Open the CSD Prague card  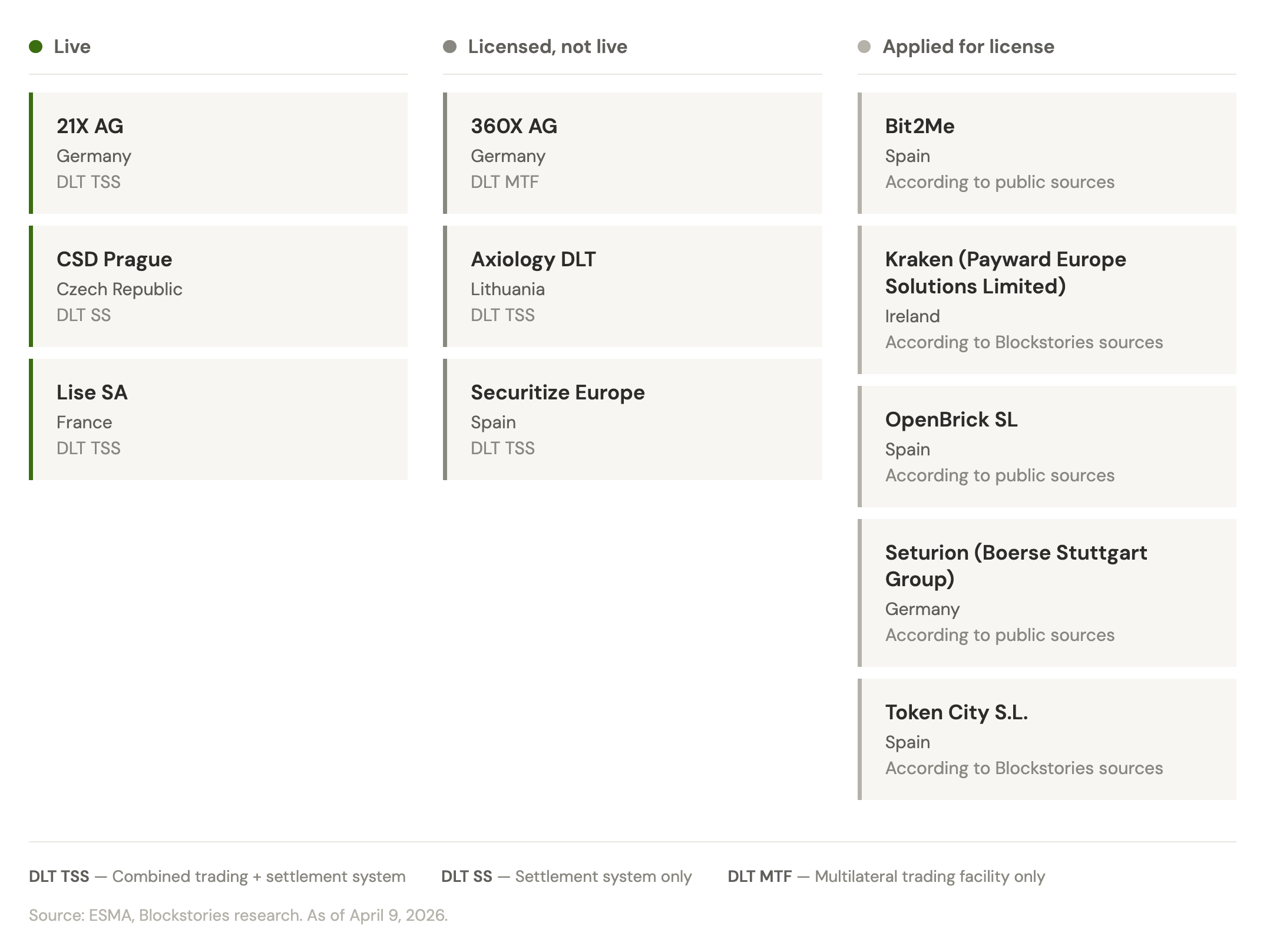[218, 286]
